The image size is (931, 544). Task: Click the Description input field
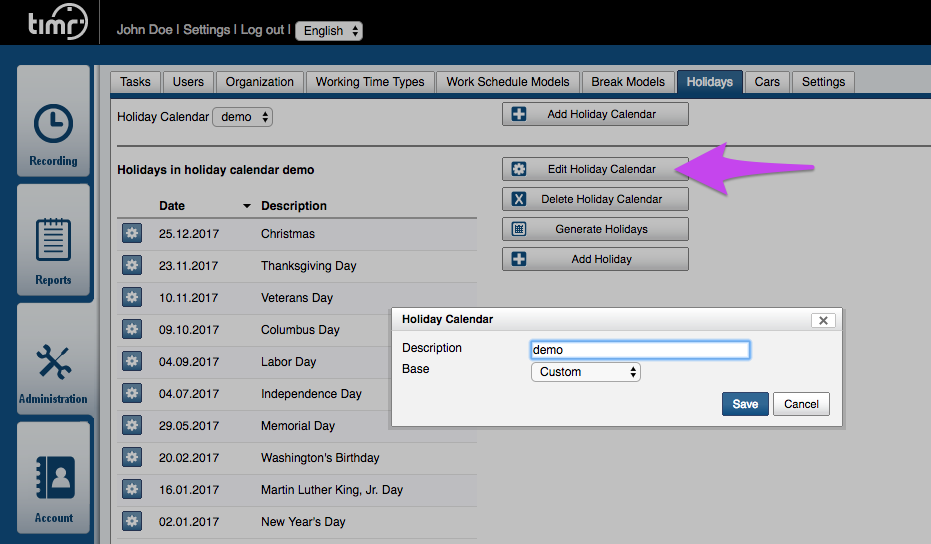[x=639, y=350]
